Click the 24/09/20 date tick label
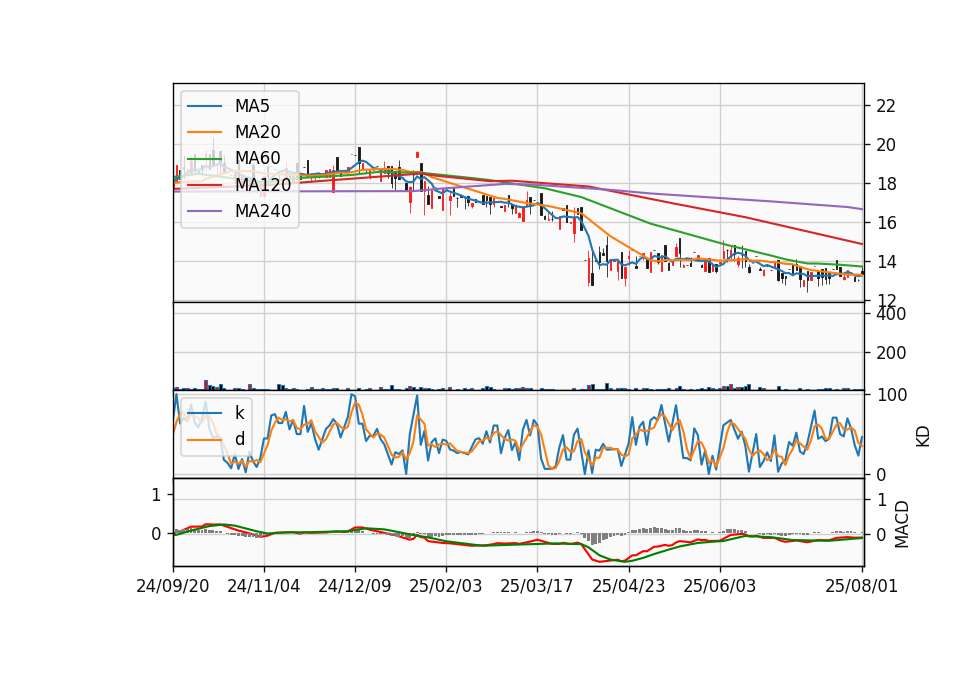The height and width of the screenshot is (690, 960). 173,586
